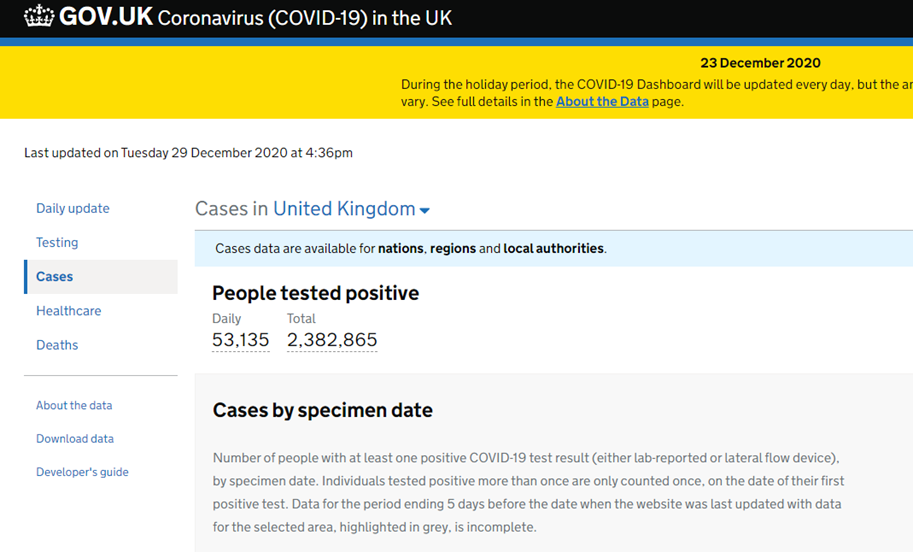Follow the About the Data banner link

click(x=602, y=101)
